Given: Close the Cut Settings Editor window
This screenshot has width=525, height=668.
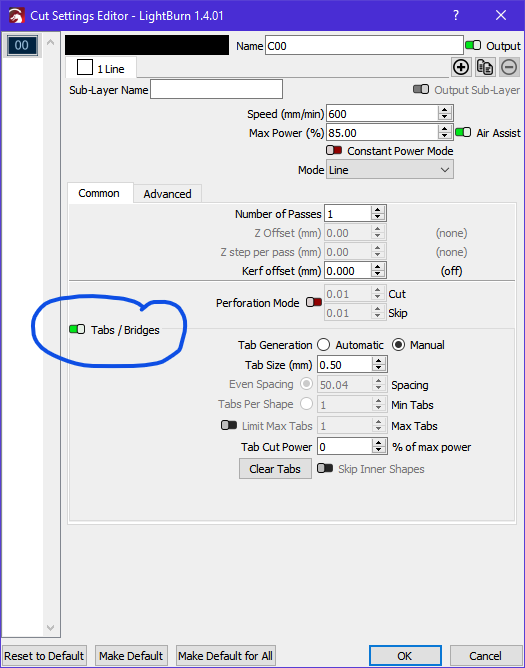Looking at the screenshot, I should pyautogui.click(x=501, y=15).
